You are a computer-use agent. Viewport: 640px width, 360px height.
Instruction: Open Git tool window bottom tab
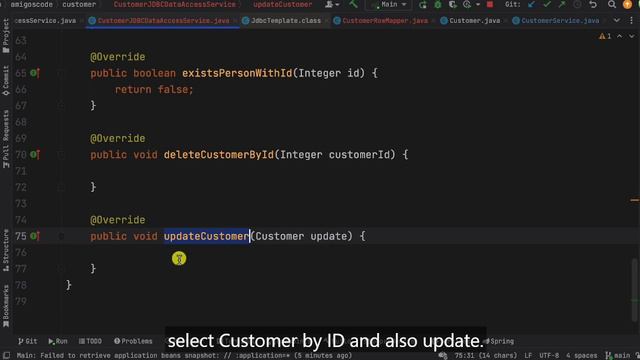point(27,341)
